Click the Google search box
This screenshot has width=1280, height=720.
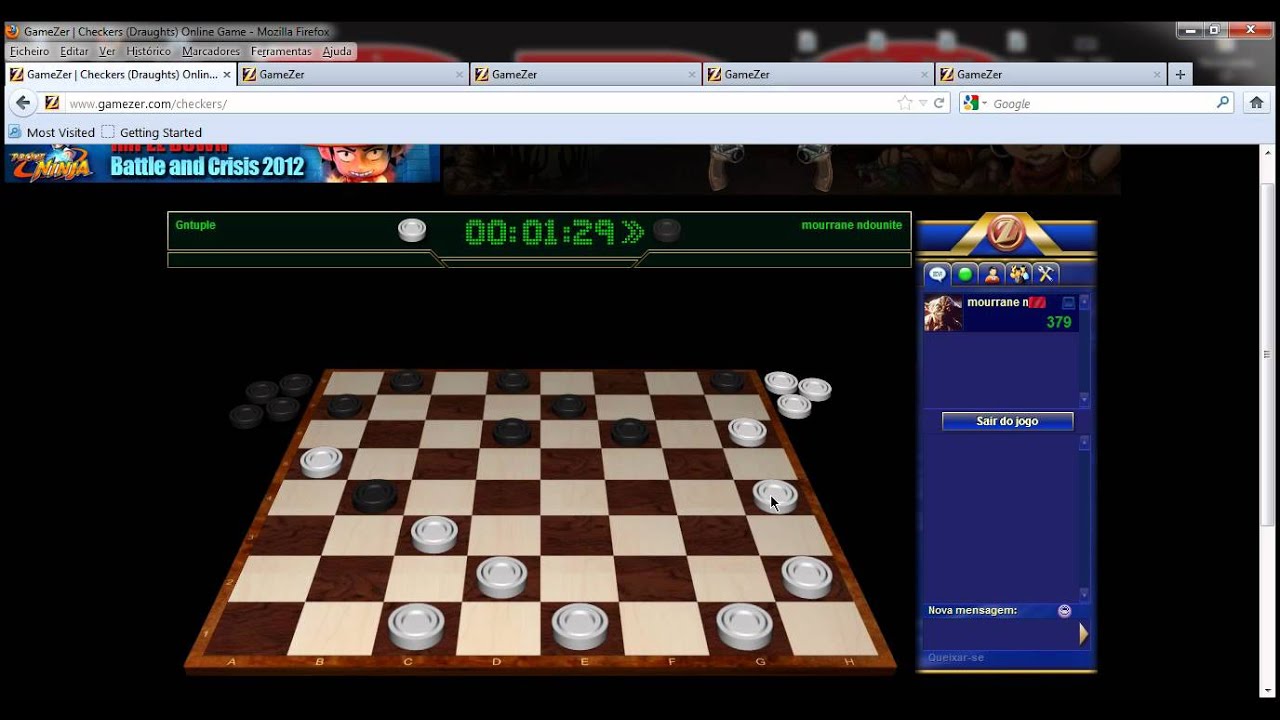point(1100,103)
